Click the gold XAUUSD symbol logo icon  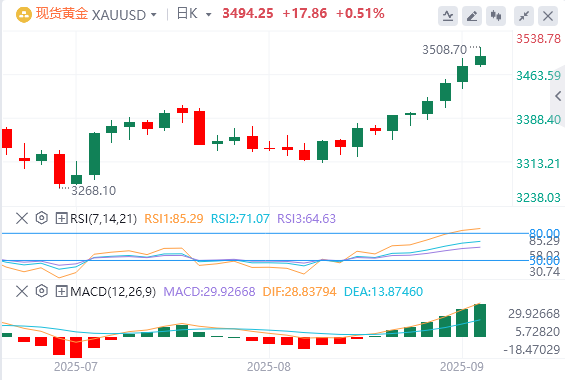pos(24,15)
